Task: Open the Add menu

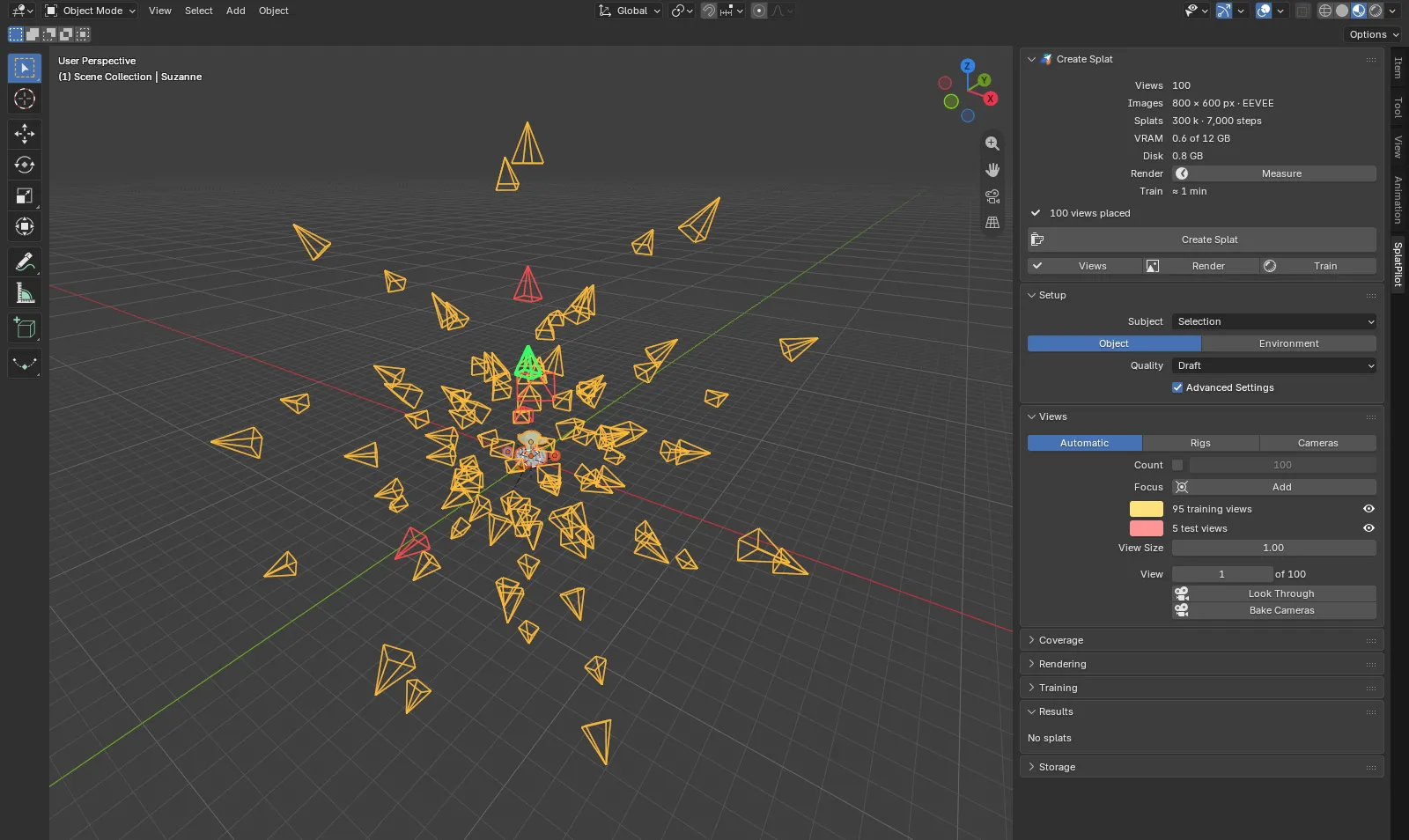Action: [x=236, y=11]
